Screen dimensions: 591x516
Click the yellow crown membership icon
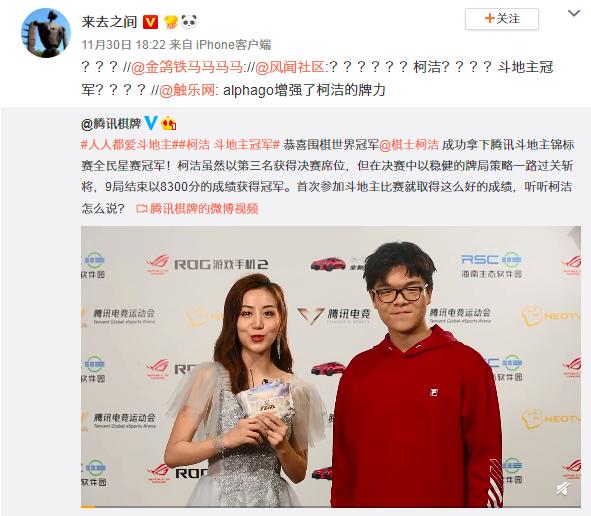(171, 22)
